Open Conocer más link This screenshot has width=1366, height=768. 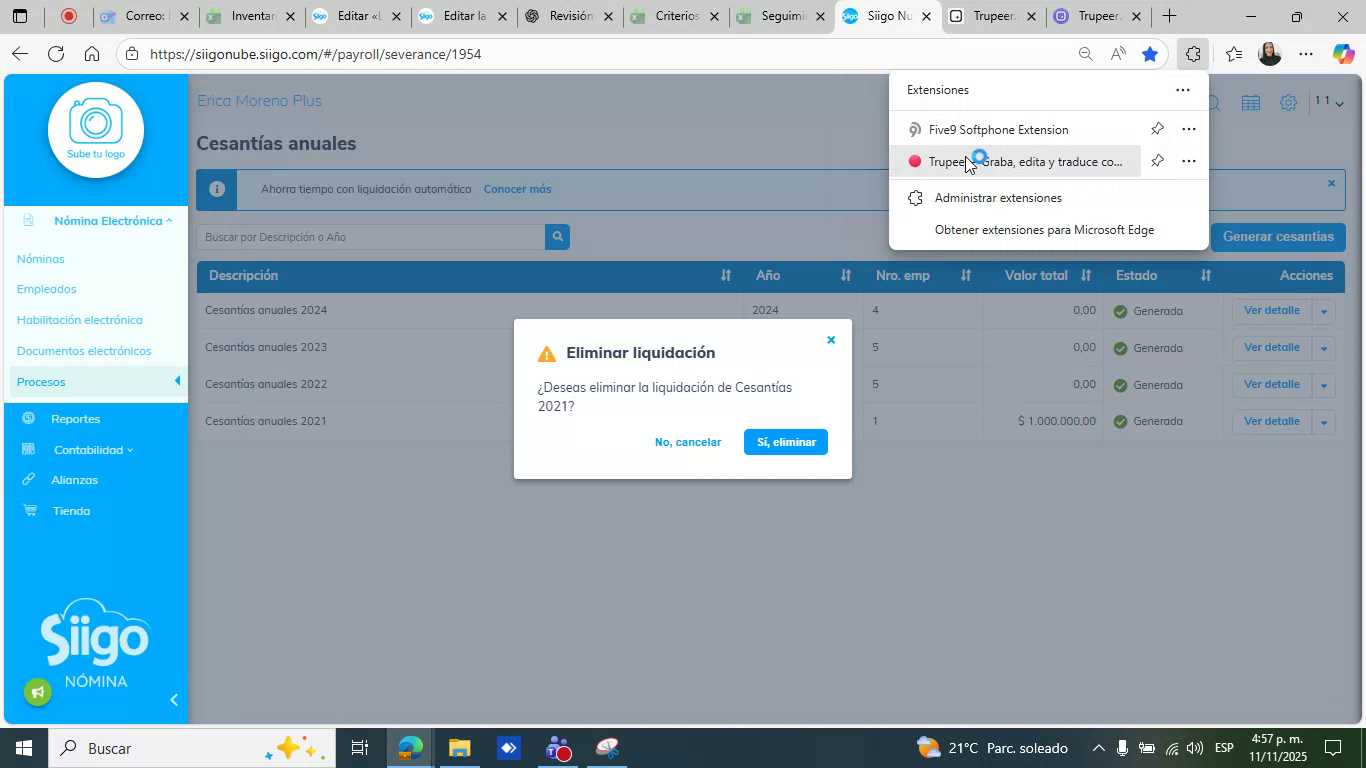point(517,189)
